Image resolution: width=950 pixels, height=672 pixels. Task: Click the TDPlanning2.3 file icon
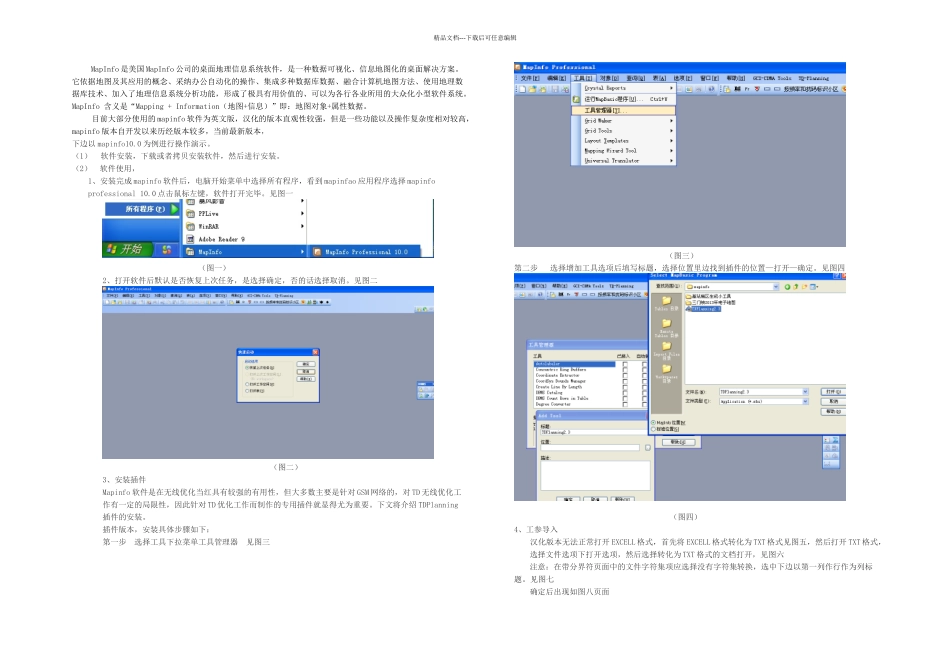(688, 309)
